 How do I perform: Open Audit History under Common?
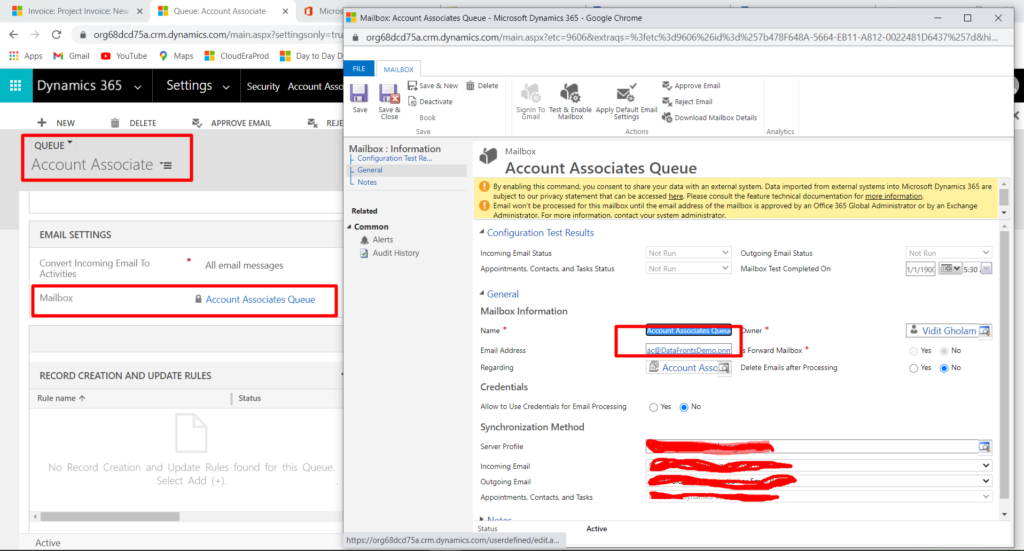coord(396,253)
